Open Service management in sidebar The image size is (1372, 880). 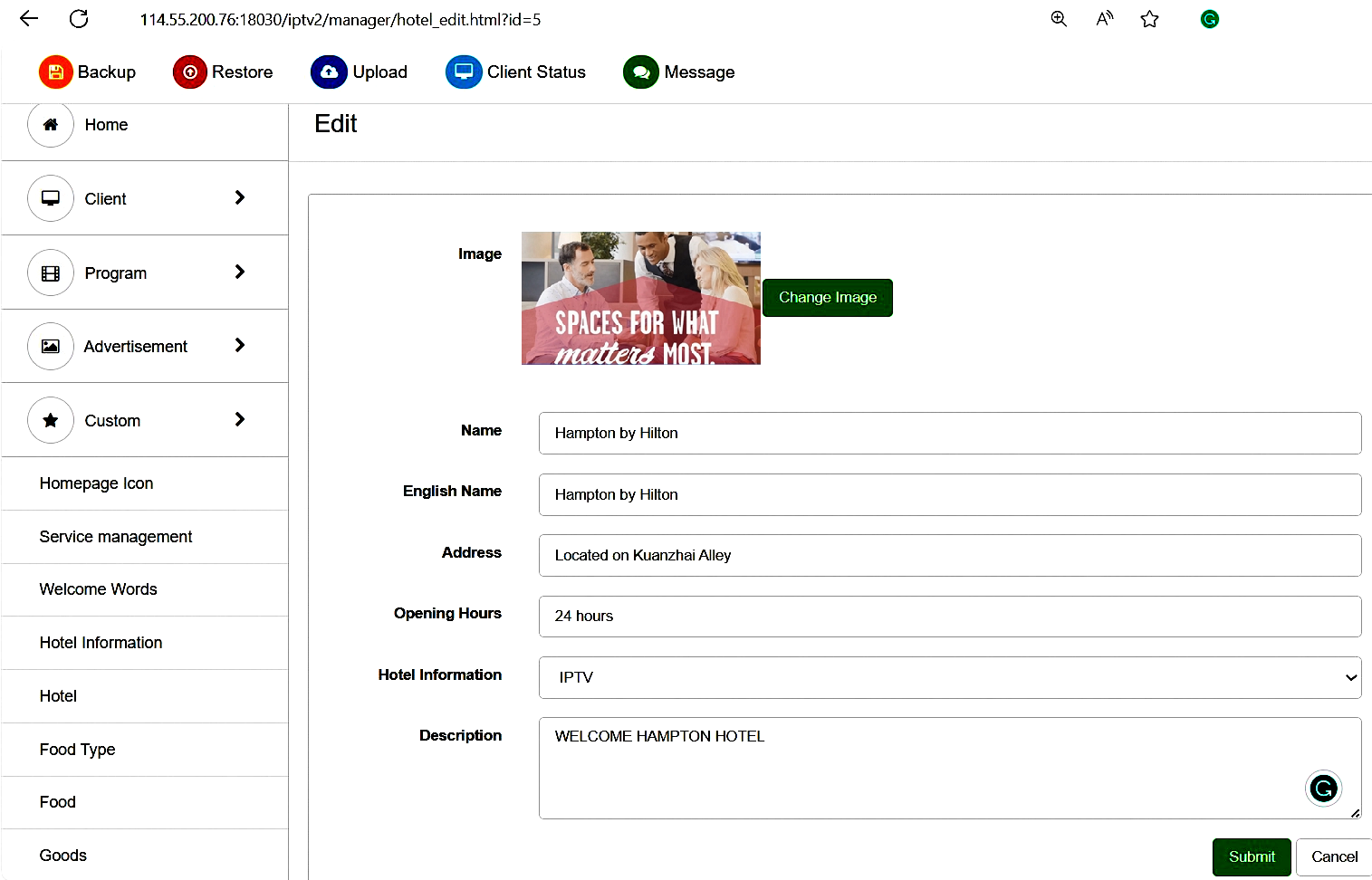click(145, 537)
